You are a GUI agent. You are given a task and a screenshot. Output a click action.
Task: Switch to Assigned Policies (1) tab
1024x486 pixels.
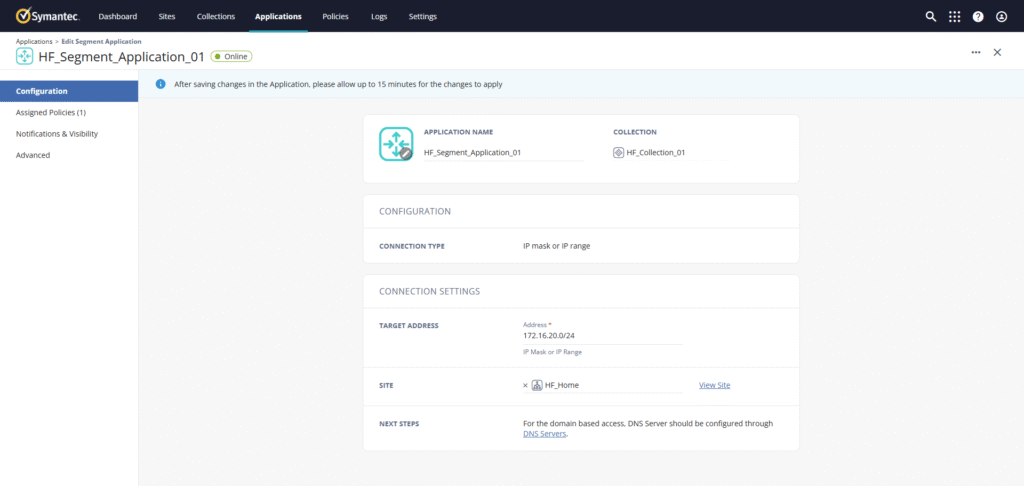point(51,112)
